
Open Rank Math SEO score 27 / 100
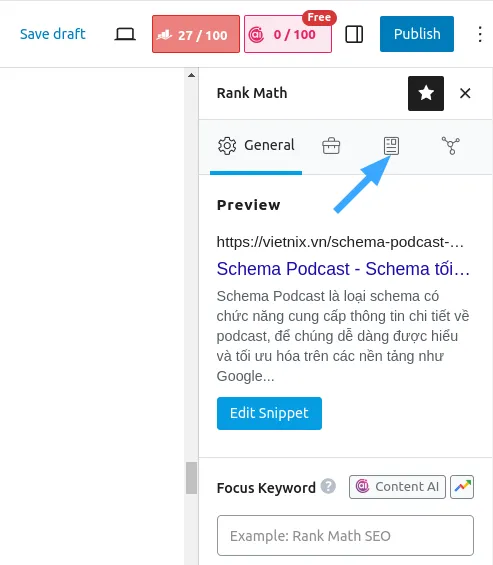[196, 34]
